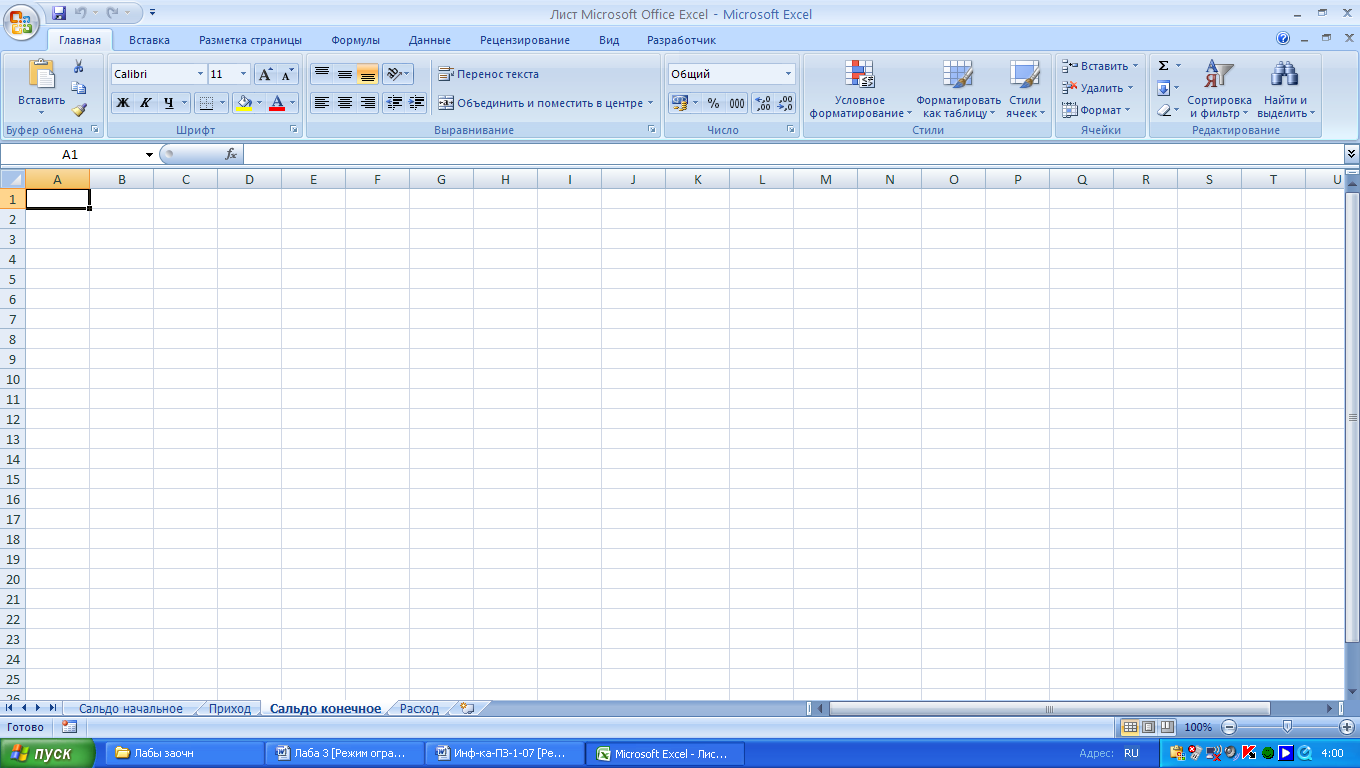Click the zoom slider handle

tap(1287, 727)
